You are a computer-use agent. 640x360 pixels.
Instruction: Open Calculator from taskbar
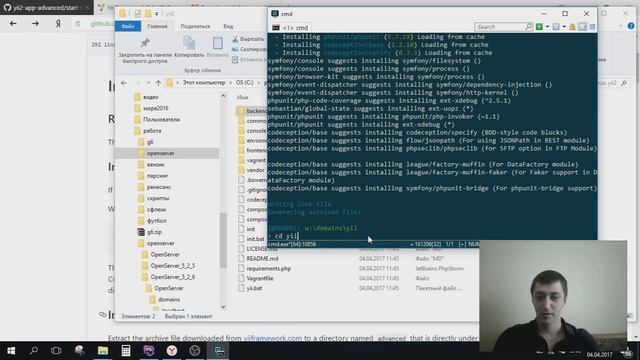click(x=126, y=351)
